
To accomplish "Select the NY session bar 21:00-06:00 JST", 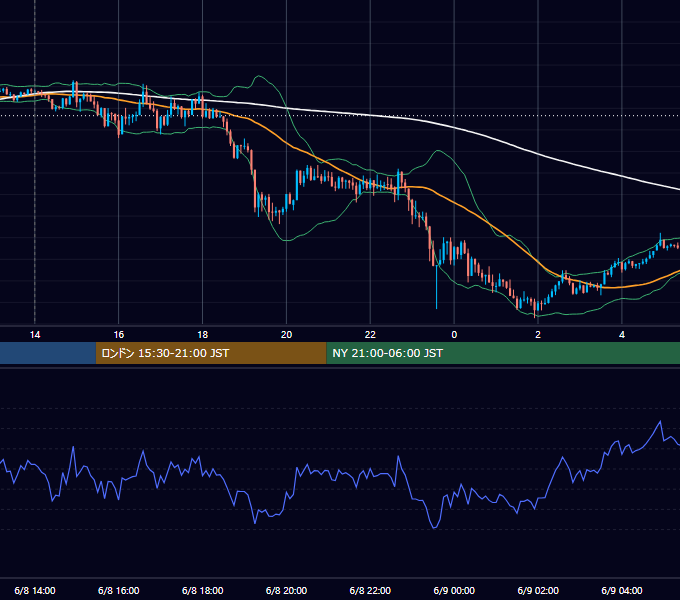I will 503,353.
